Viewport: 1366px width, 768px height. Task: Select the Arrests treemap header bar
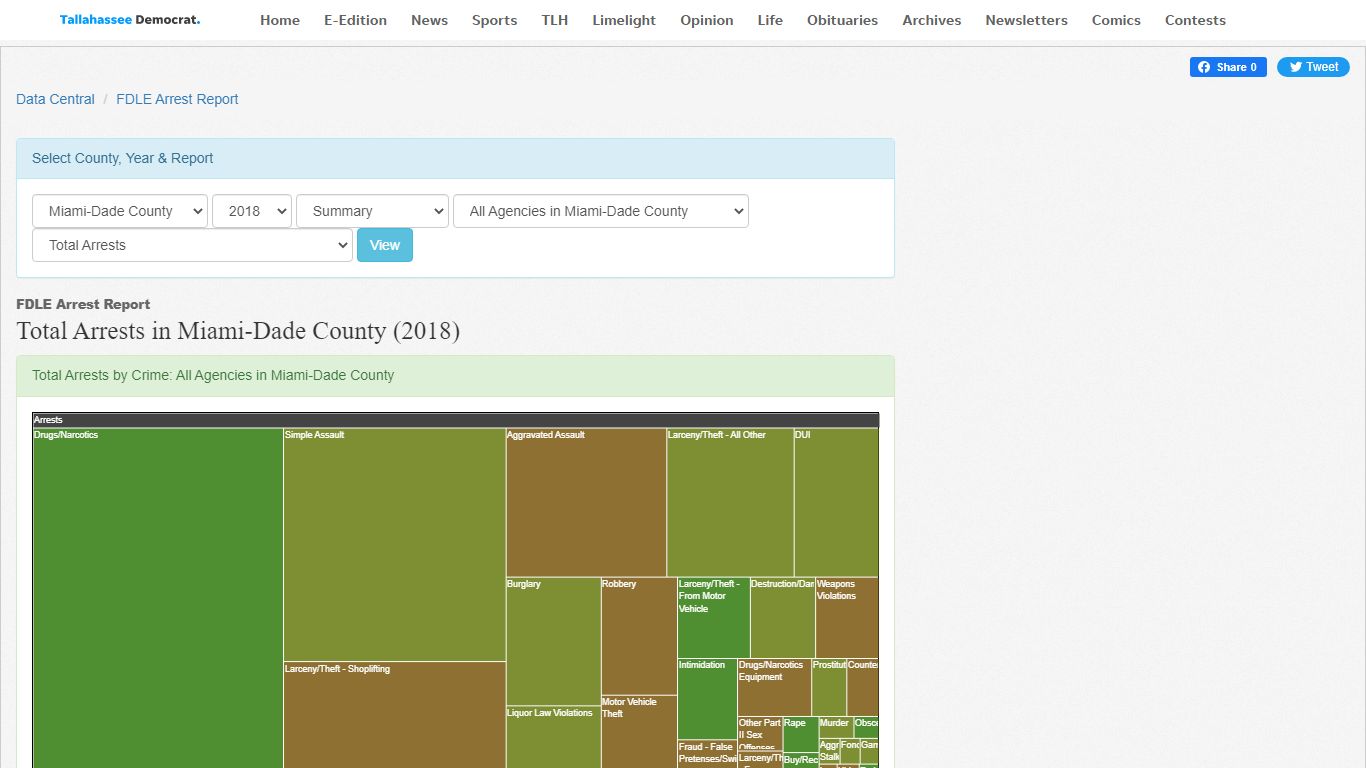point(456,420)
